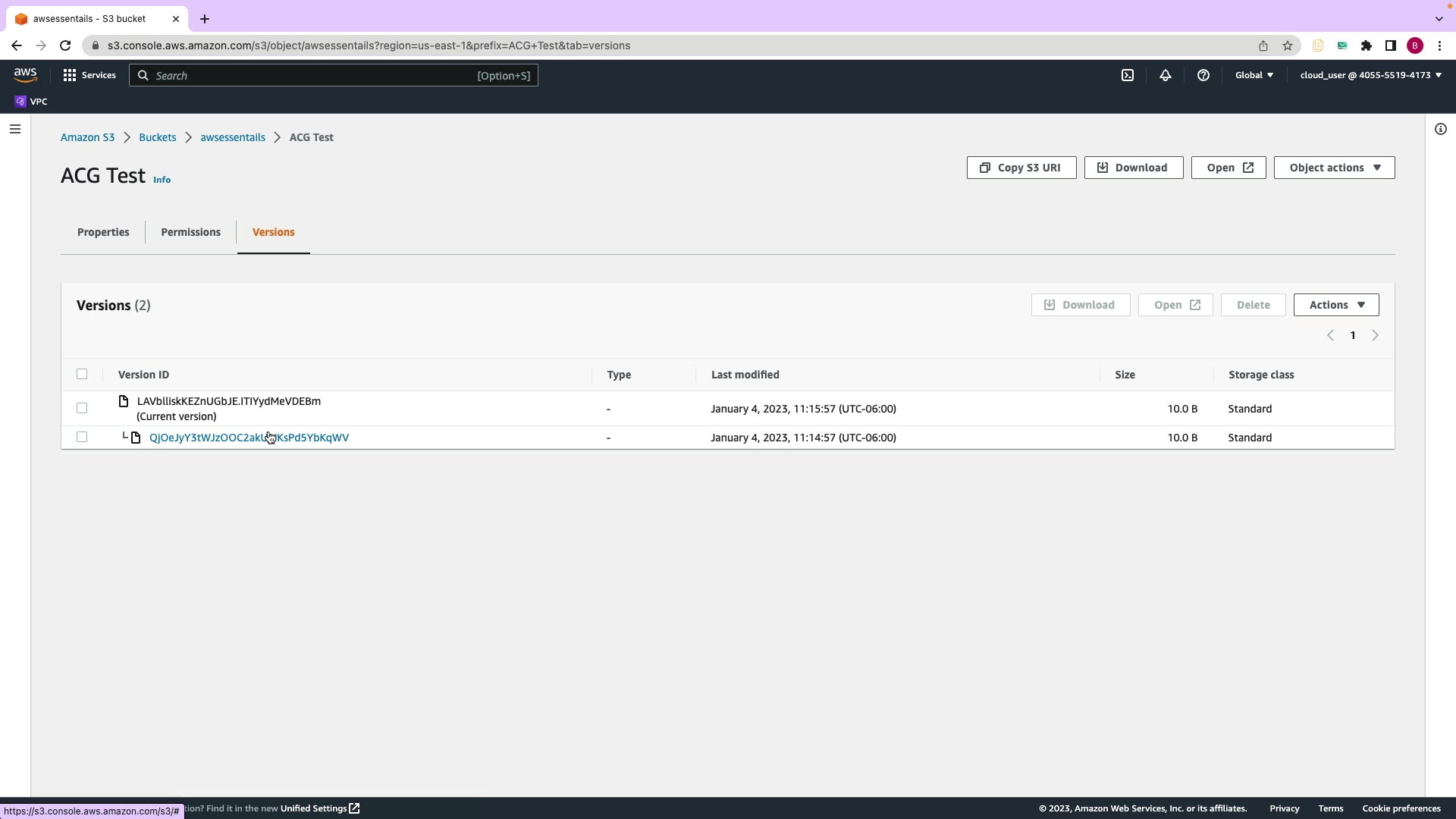Click the AWS logo home icon
The height and width of the screenshot is (819, 1456).
coord(25,75)
